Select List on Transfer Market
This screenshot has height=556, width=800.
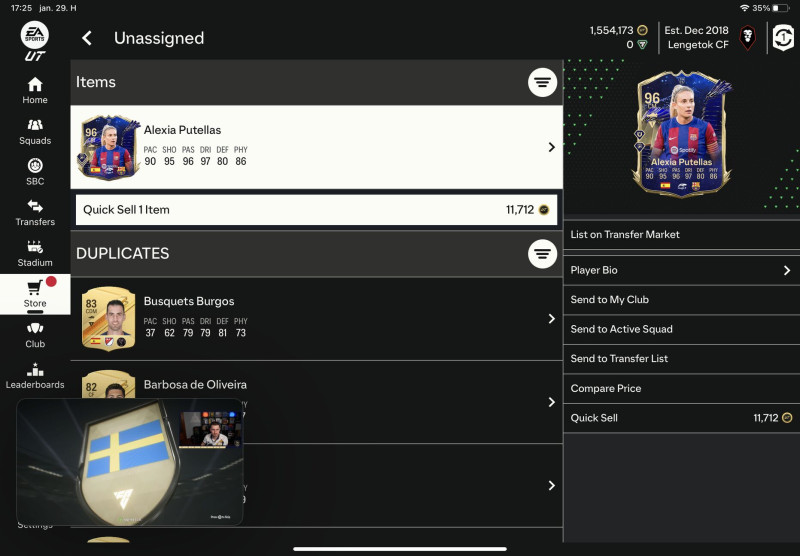click(682, 235)
